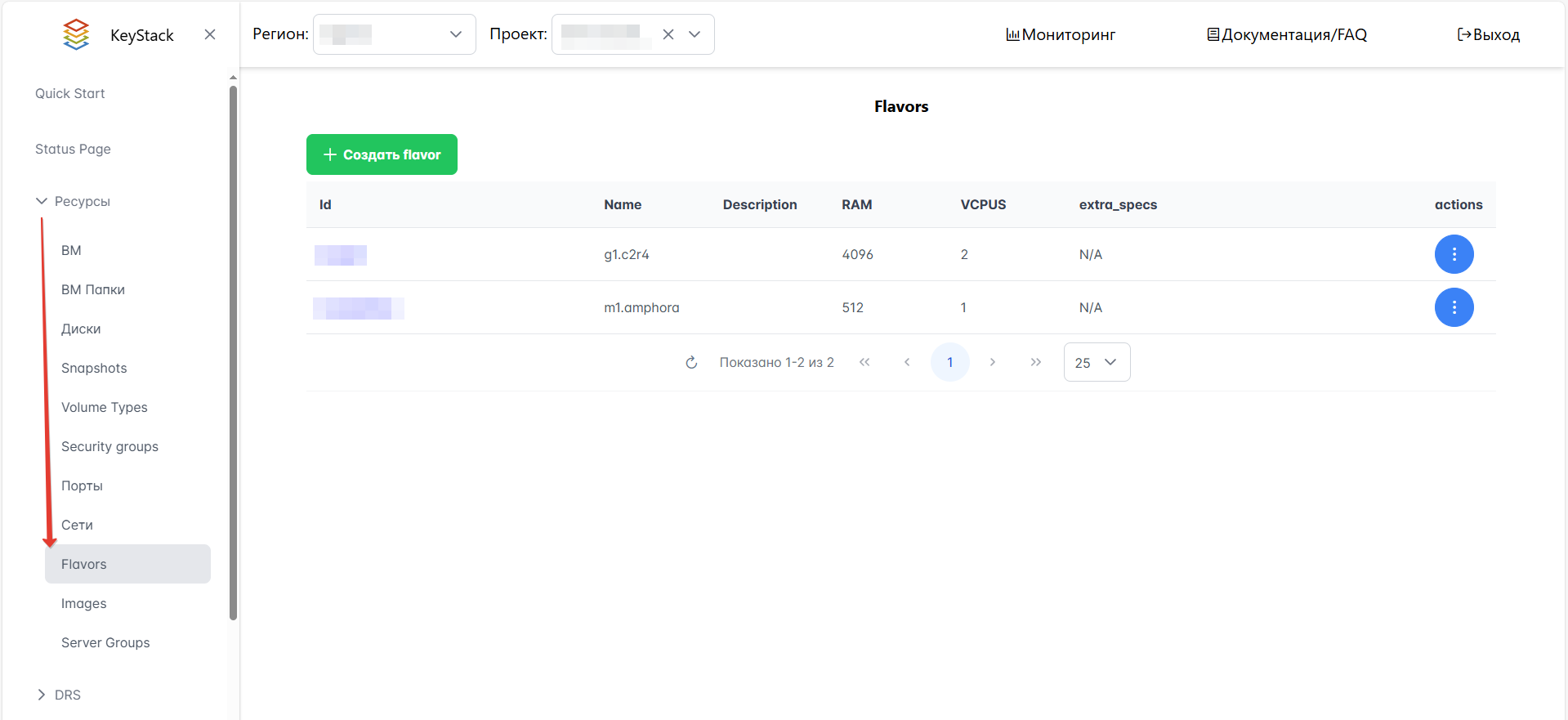Open the Images menu item
Image resolution: width=1568 pixels, height=720 pixels.
tap(84, 603)
